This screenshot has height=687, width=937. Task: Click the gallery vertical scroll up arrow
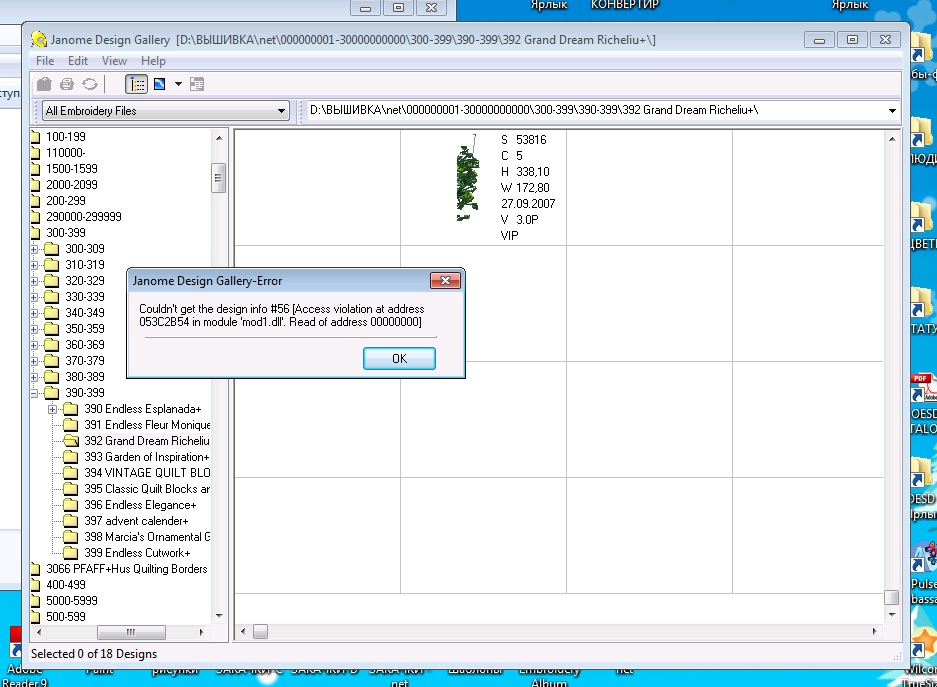coord(892,139)
